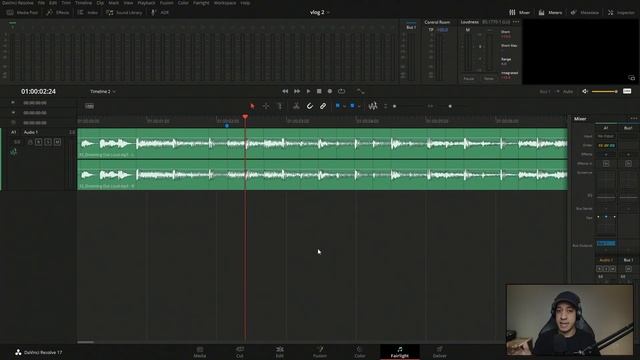
Task: Select the range selection tool
Action: click(266, 106)
